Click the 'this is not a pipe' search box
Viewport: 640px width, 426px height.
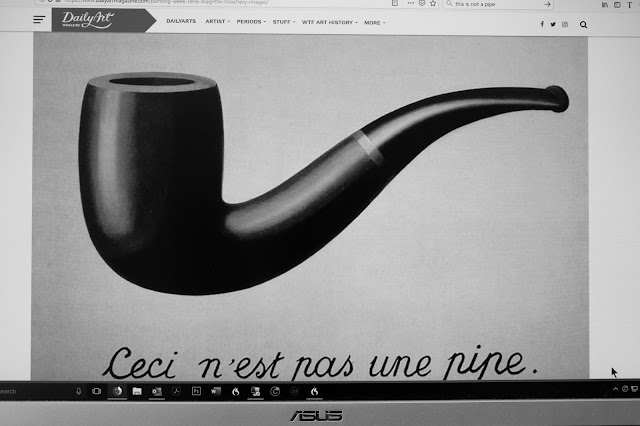pyautogui.click(x=498, y=4)
